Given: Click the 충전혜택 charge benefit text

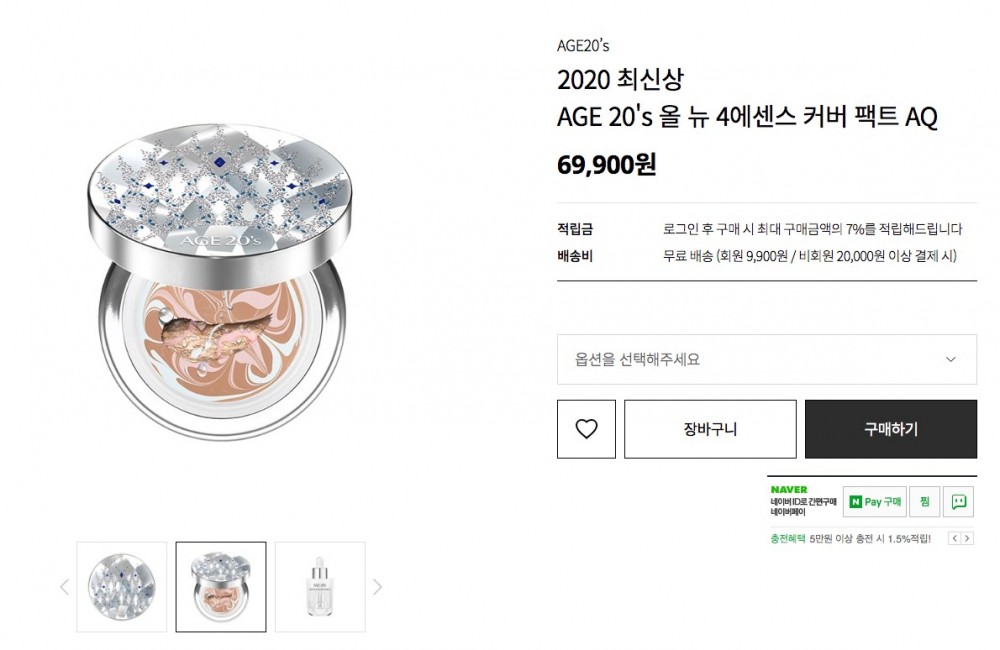Looking at the screenshot, I should (x=787, y=538).
